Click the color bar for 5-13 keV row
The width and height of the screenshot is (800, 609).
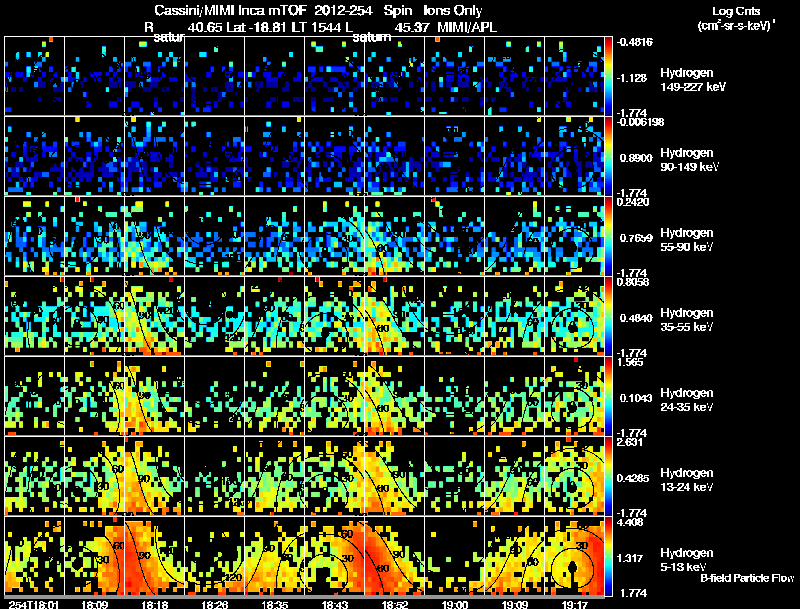tap(608, 556)
